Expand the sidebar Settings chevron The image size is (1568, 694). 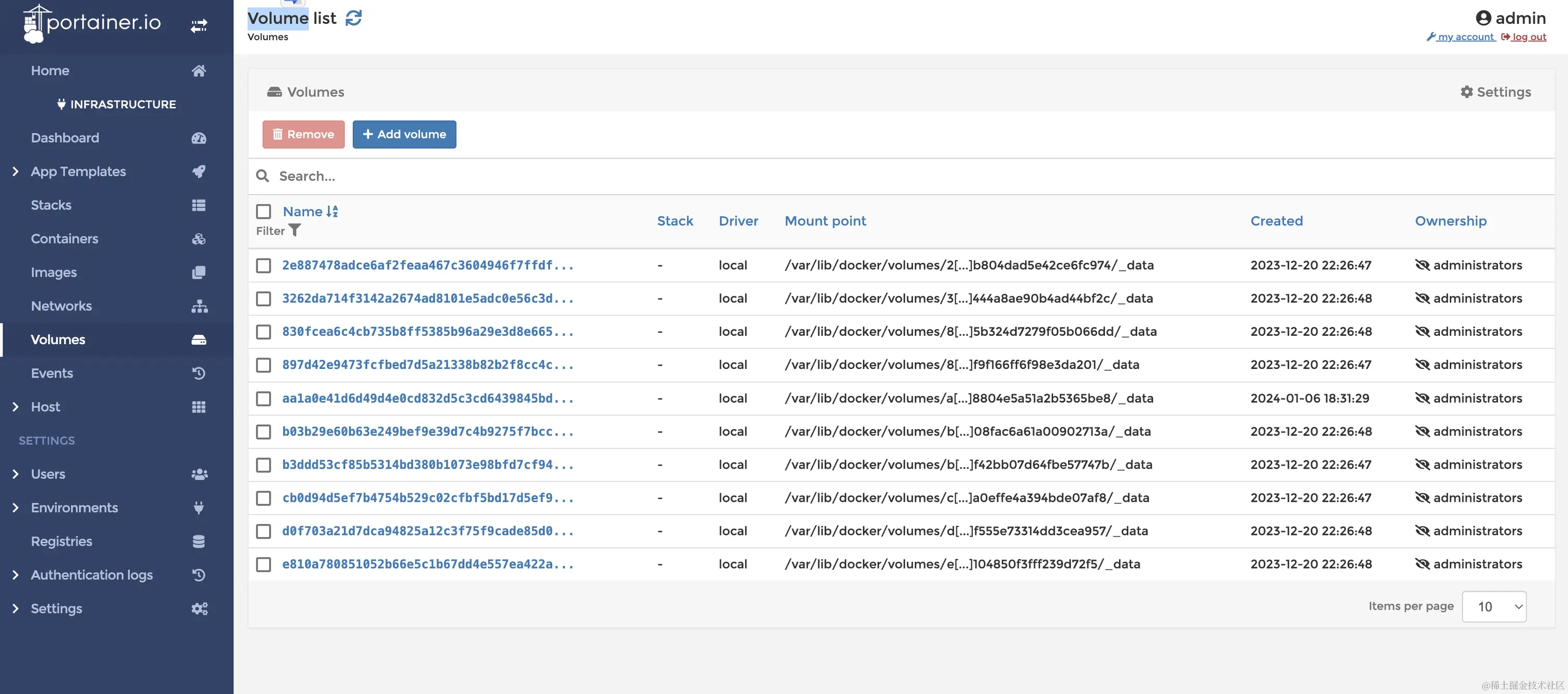coord(15,609)
